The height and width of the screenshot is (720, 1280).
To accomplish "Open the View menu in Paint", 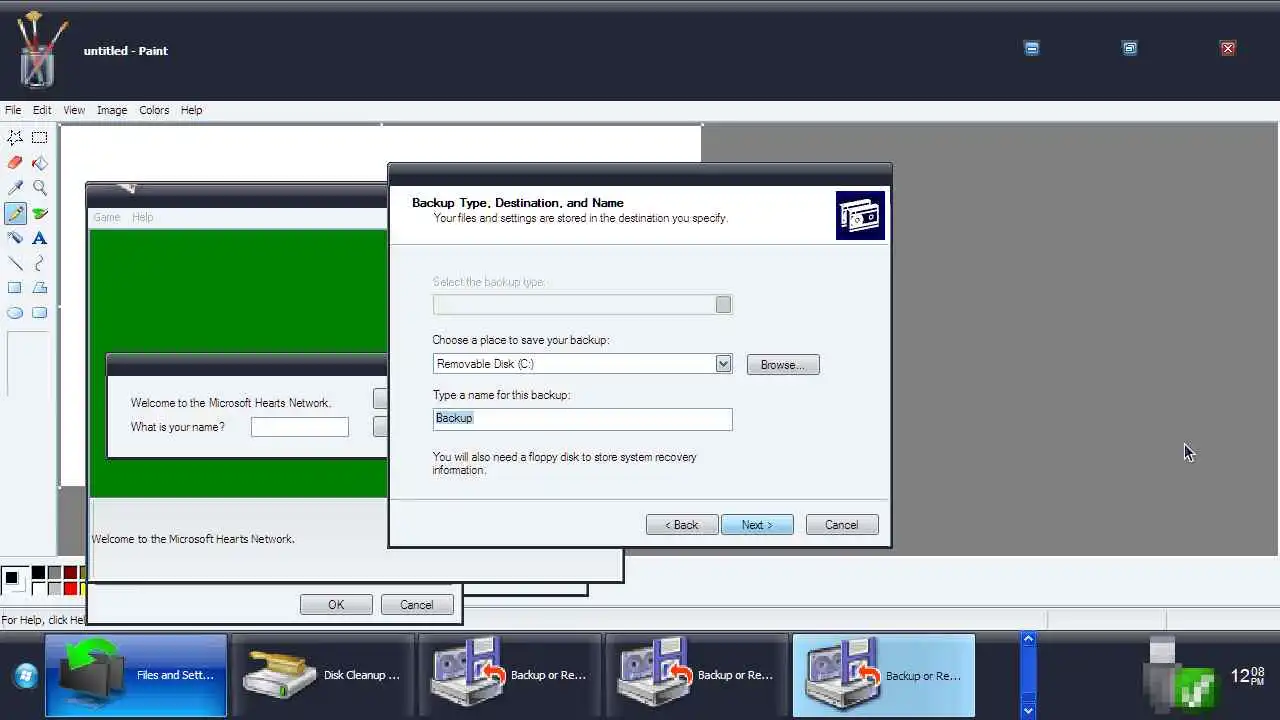I will [x=74, y=110].
